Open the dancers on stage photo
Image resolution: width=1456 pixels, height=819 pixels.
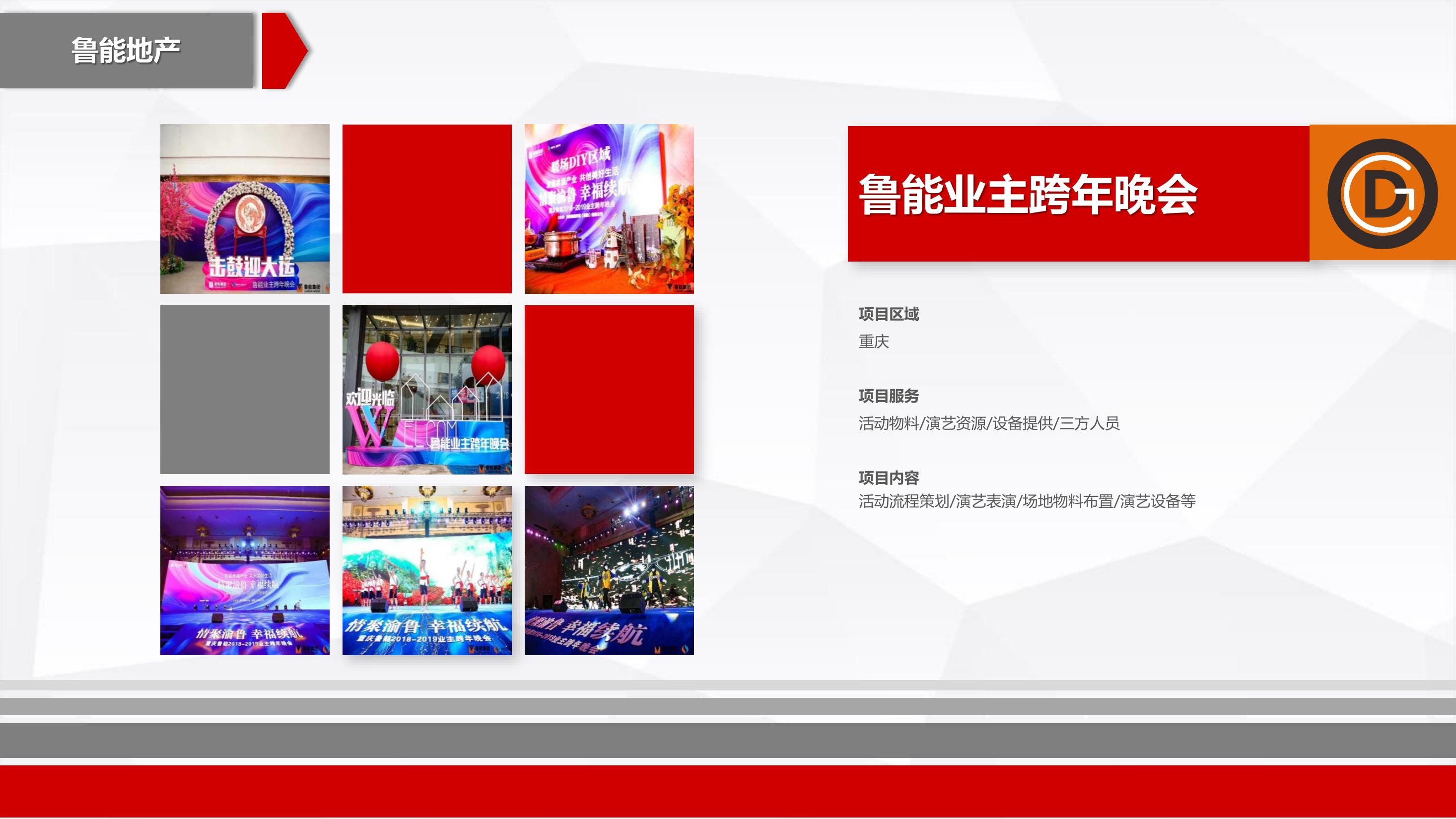427,570
